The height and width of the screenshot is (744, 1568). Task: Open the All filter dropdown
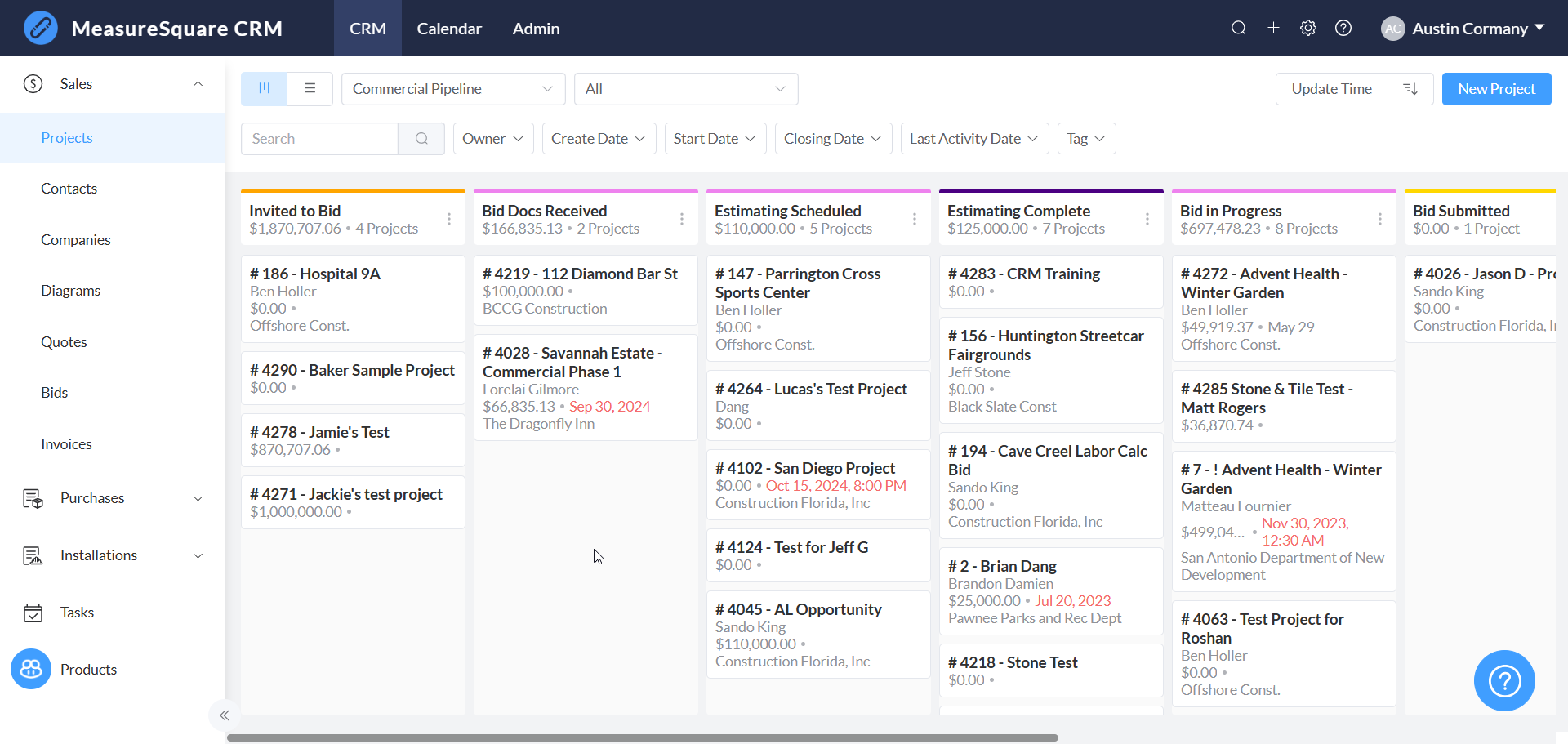click(x=686, y=89)
